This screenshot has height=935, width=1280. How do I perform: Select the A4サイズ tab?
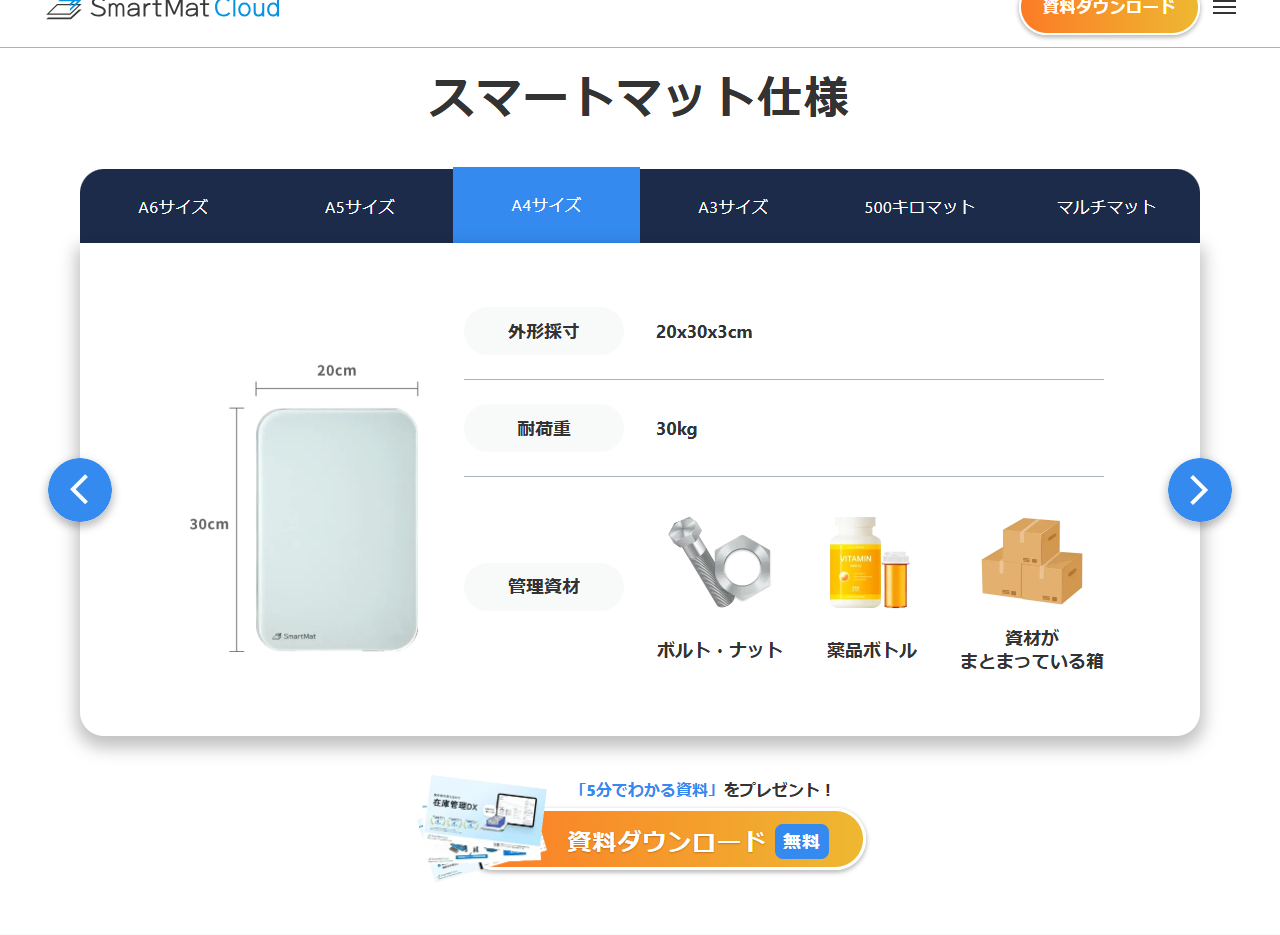pyautogui.click(x=546, y=205)
